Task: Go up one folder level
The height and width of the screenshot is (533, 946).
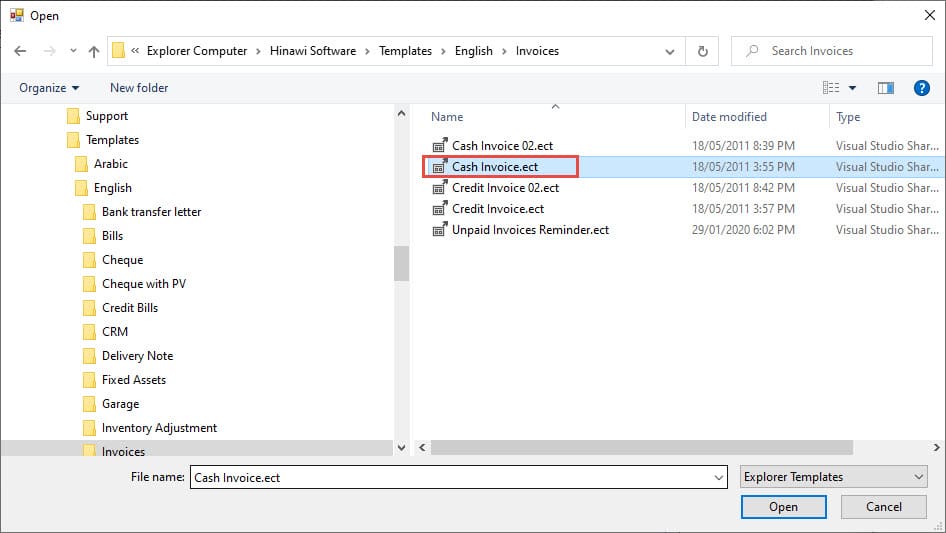Action: [94, 51]
